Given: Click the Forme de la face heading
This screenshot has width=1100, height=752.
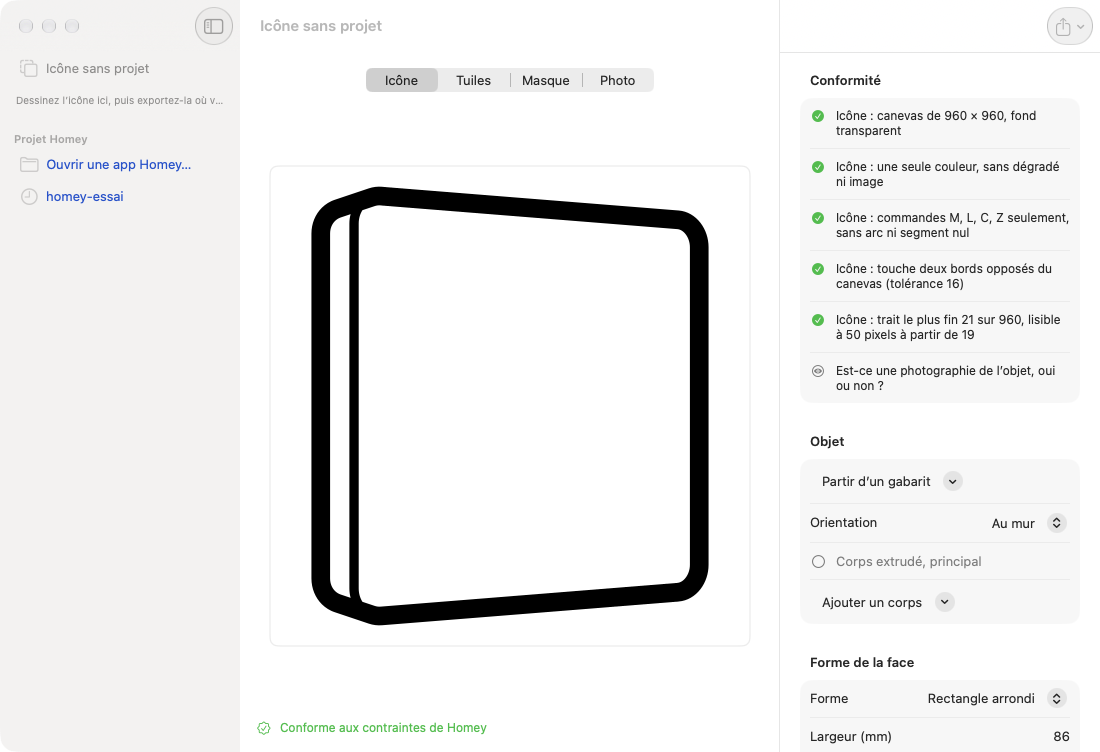Looking at the screenshot, I should click(x=862, y=663).
